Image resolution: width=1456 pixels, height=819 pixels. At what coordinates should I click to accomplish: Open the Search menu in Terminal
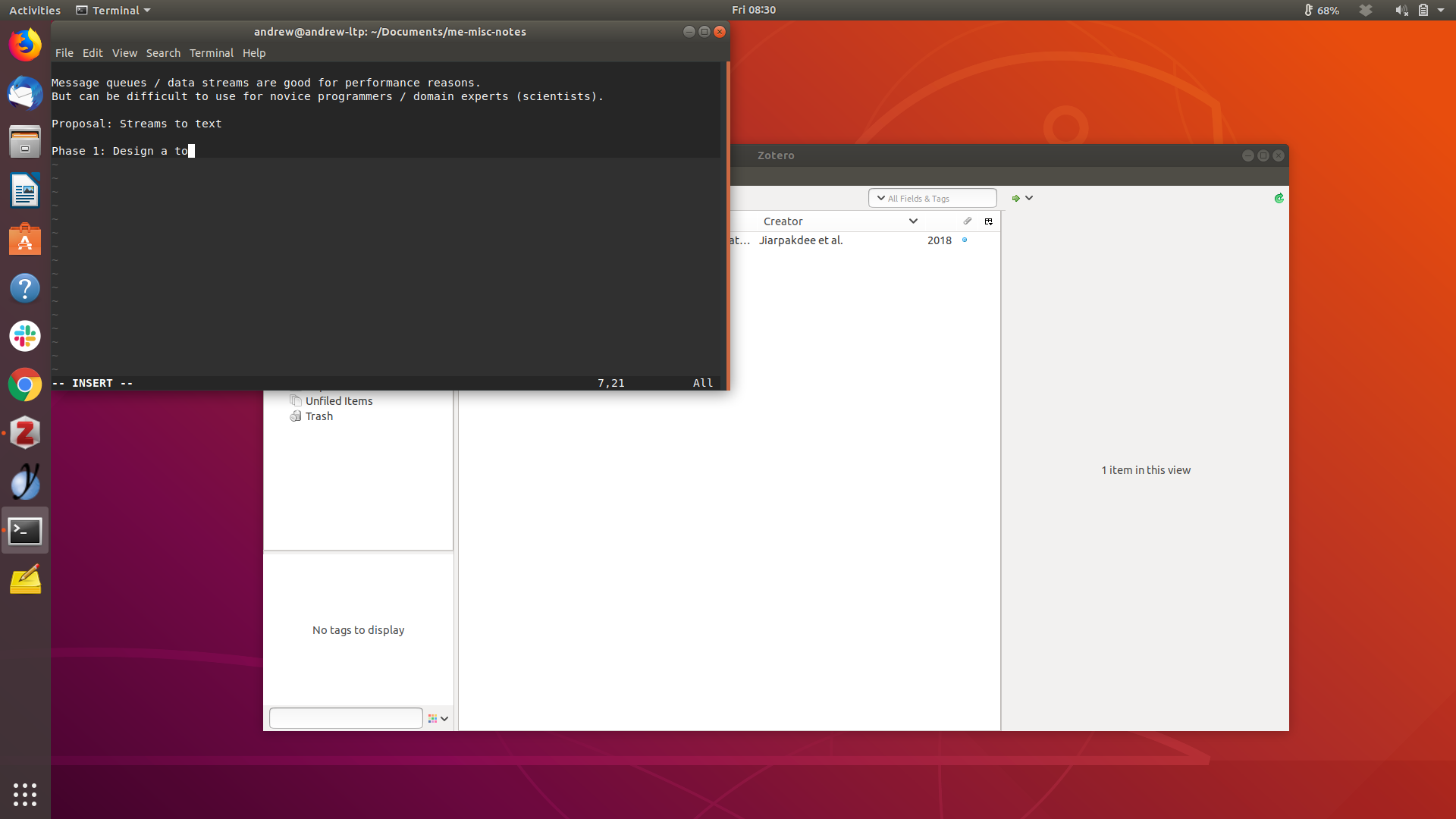pyautogui.click(x=163, y=53)
